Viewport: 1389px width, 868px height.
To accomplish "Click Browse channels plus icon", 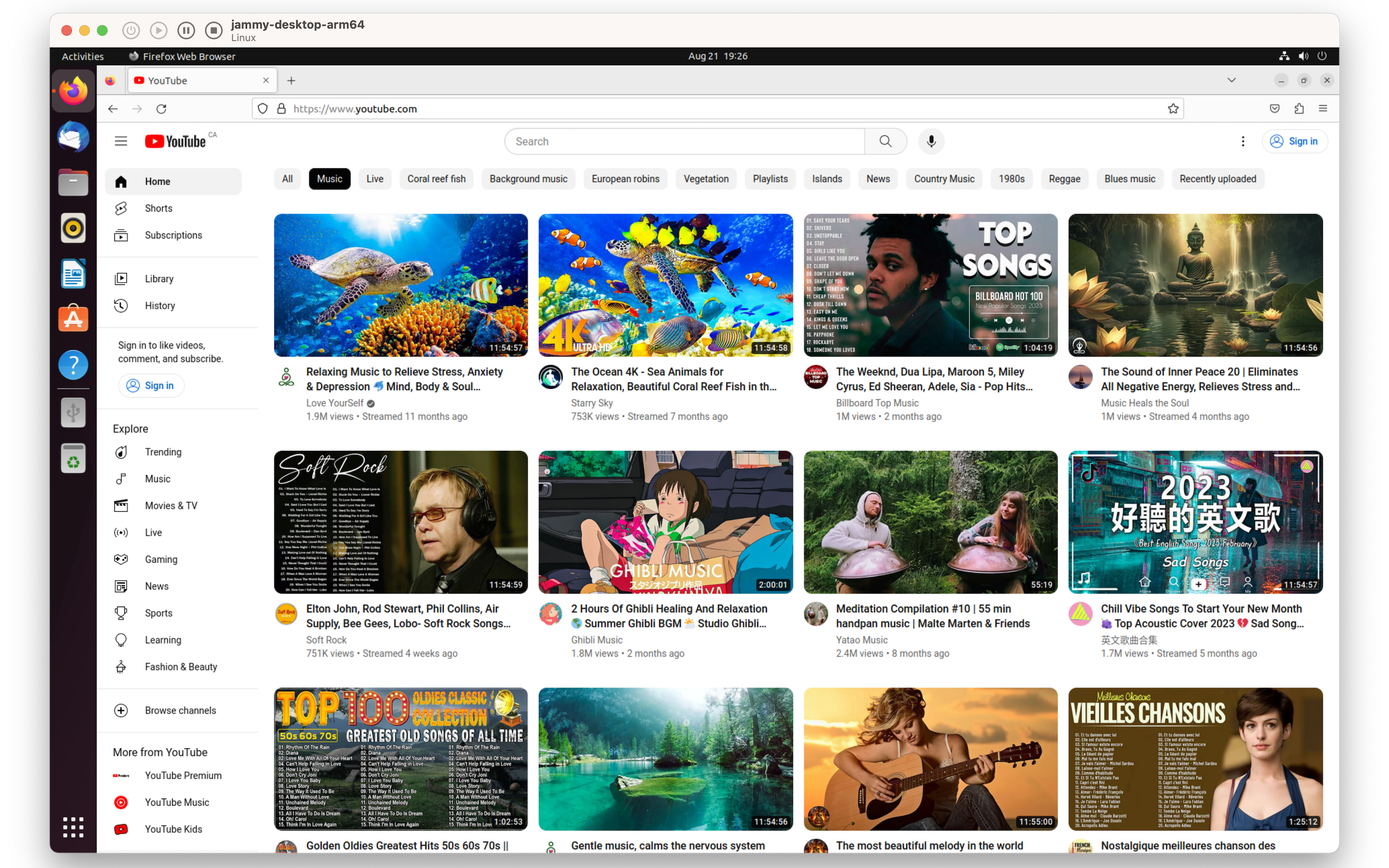I will [x=121, y=710].
